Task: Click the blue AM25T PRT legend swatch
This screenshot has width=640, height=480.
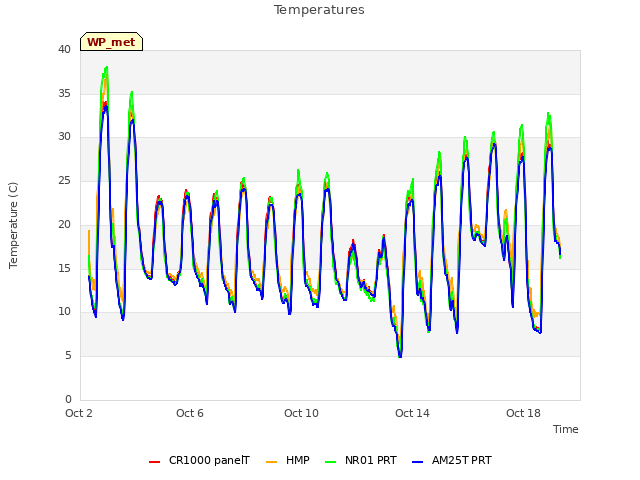Action: coord(418,462)
